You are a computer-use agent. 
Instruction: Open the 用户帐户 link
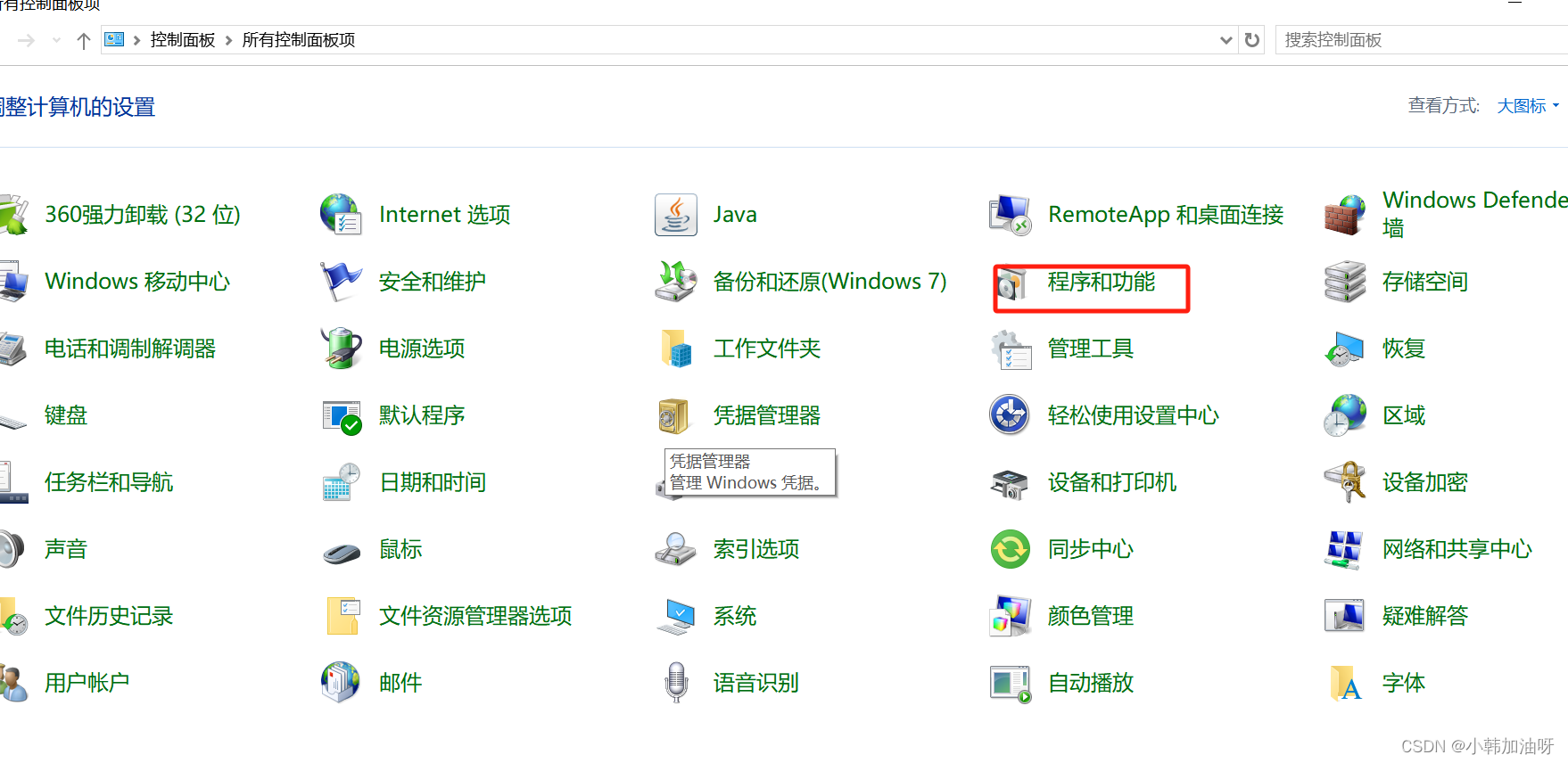(x=87, y=683)
